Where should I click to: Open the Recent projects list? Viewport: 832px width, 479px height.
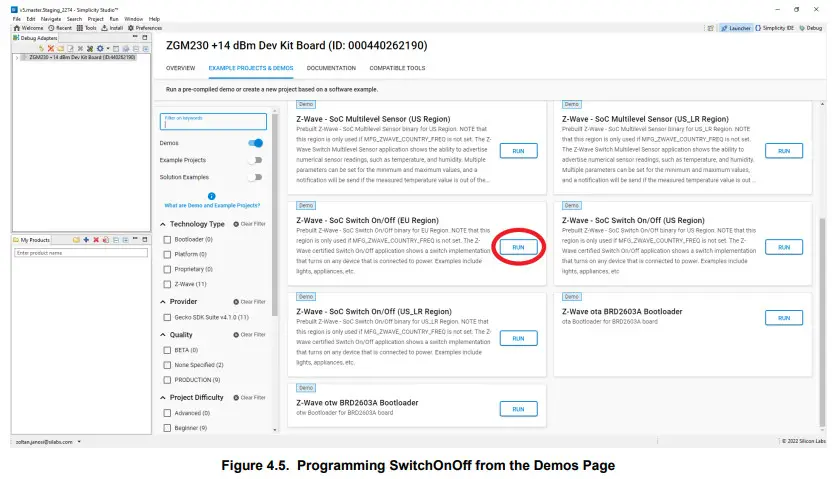60,28
